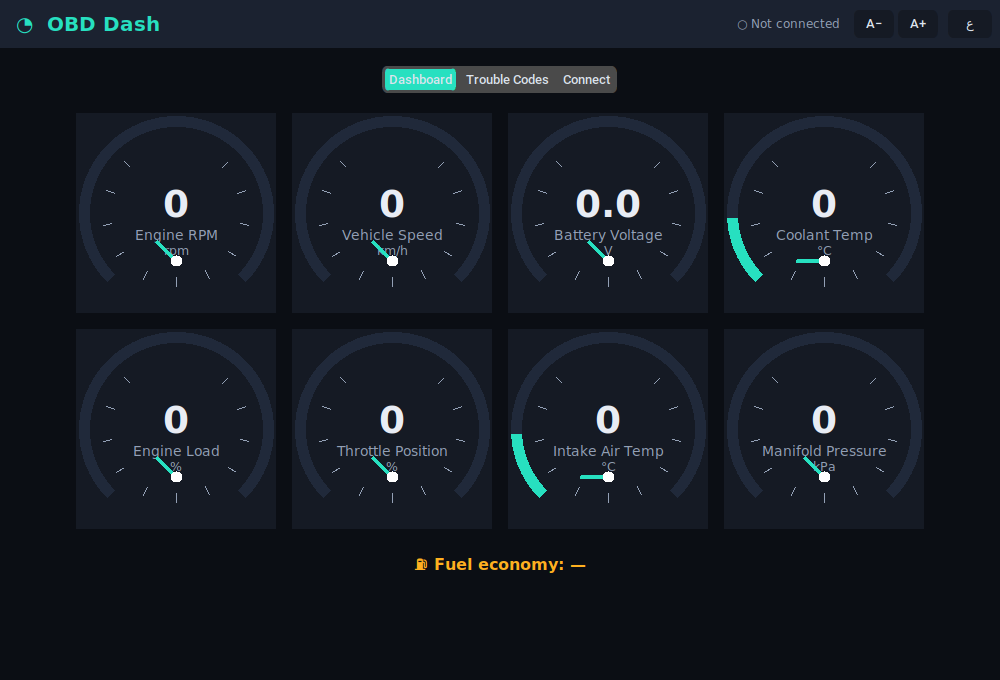Decrease font size with A− button
Screen dimensions: 1000x680
874,24
